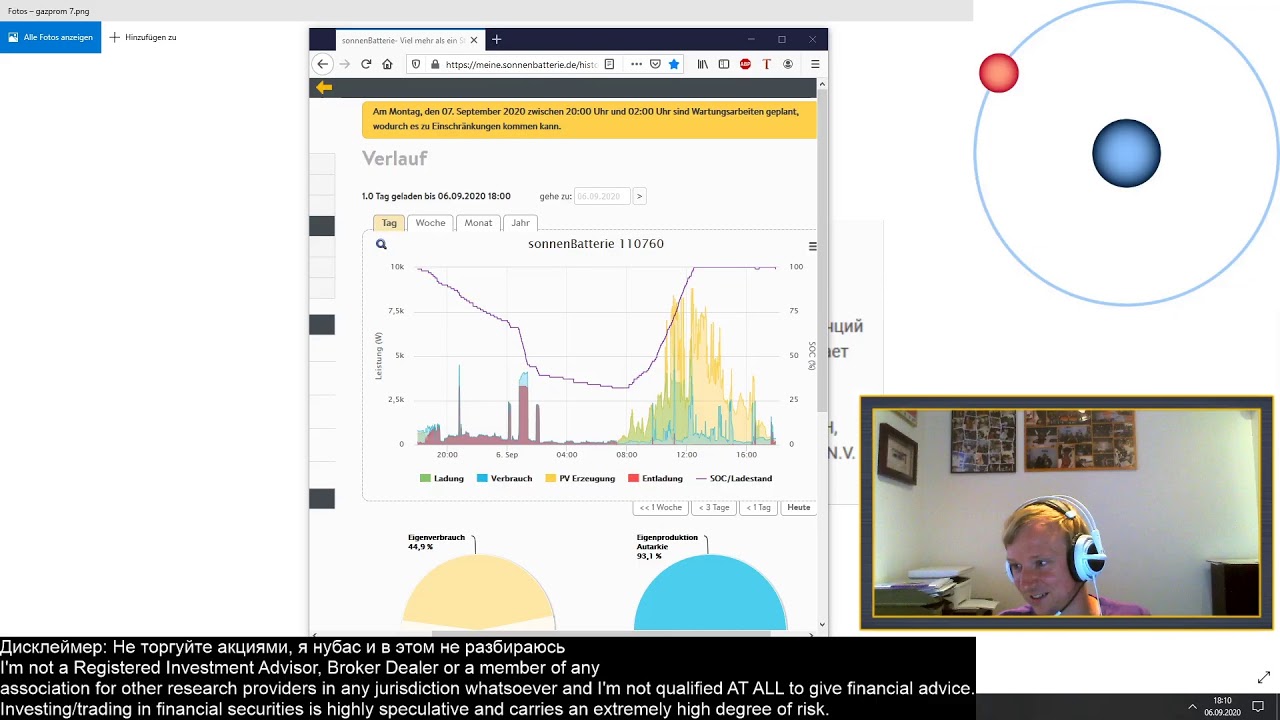1280x720 pixels.
Task: Toggle the Verbrauch series in legend
Action: point(505,479)
